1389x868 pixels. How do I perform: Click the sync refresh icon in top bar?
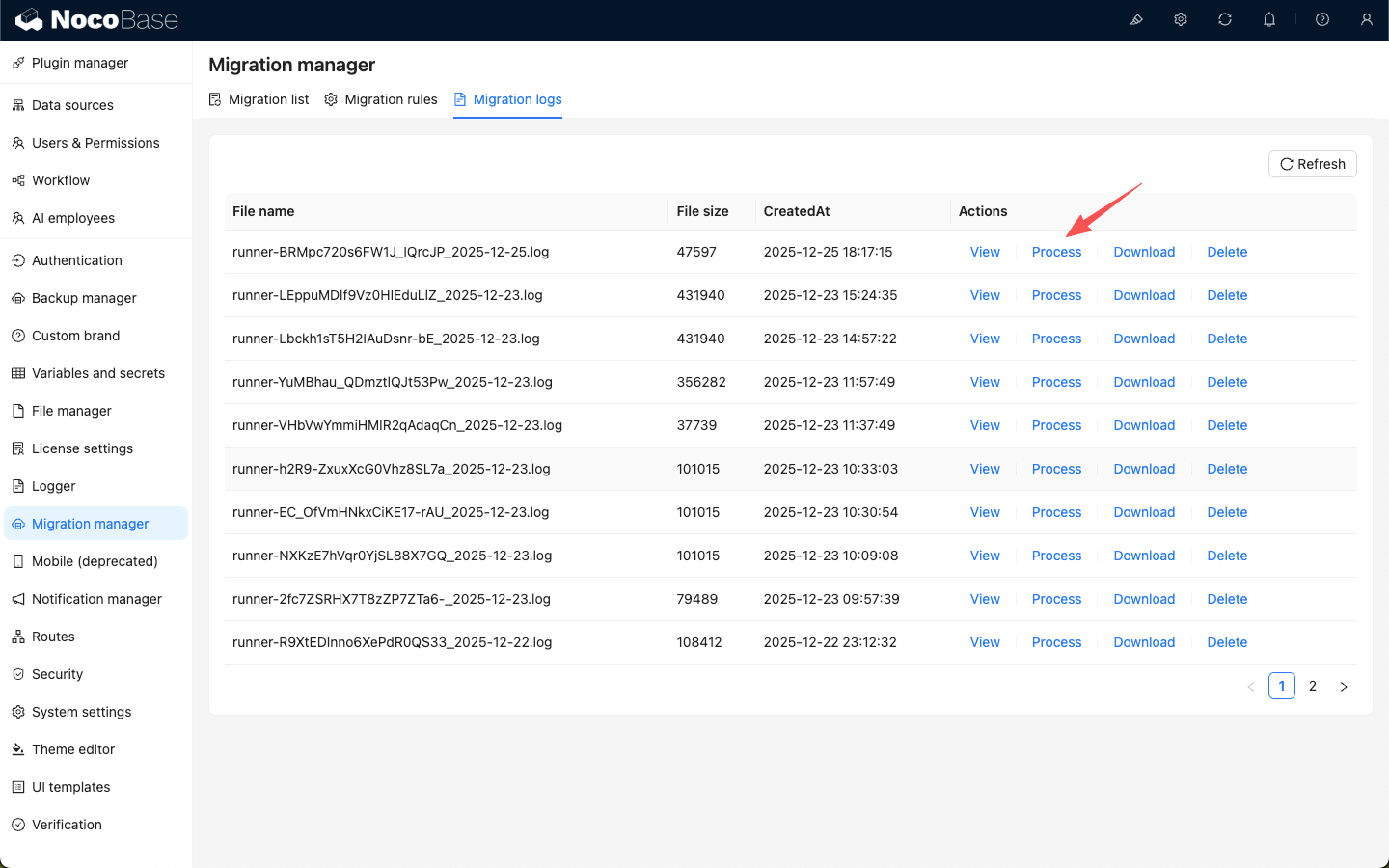[1225, 19]
